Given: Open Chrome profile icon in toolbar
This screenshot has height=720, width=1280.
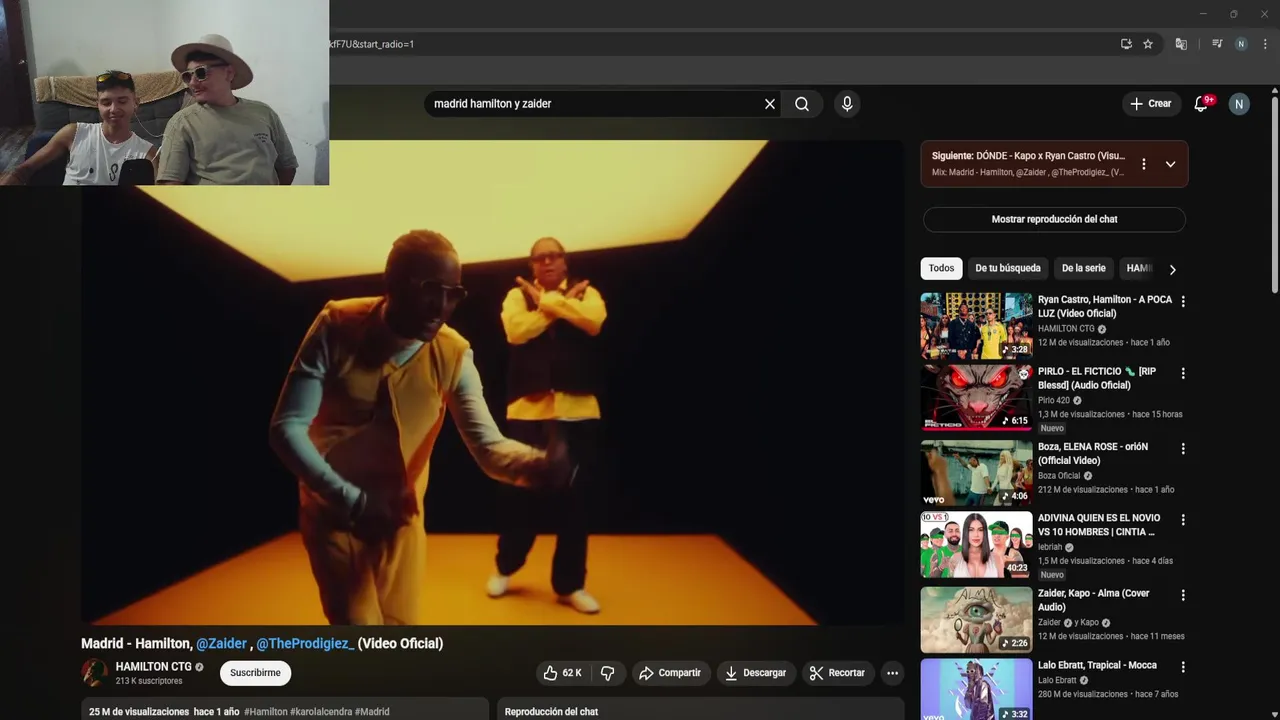Looking at the screenshot, I should pyautogui.click(x=1241, y=44).
